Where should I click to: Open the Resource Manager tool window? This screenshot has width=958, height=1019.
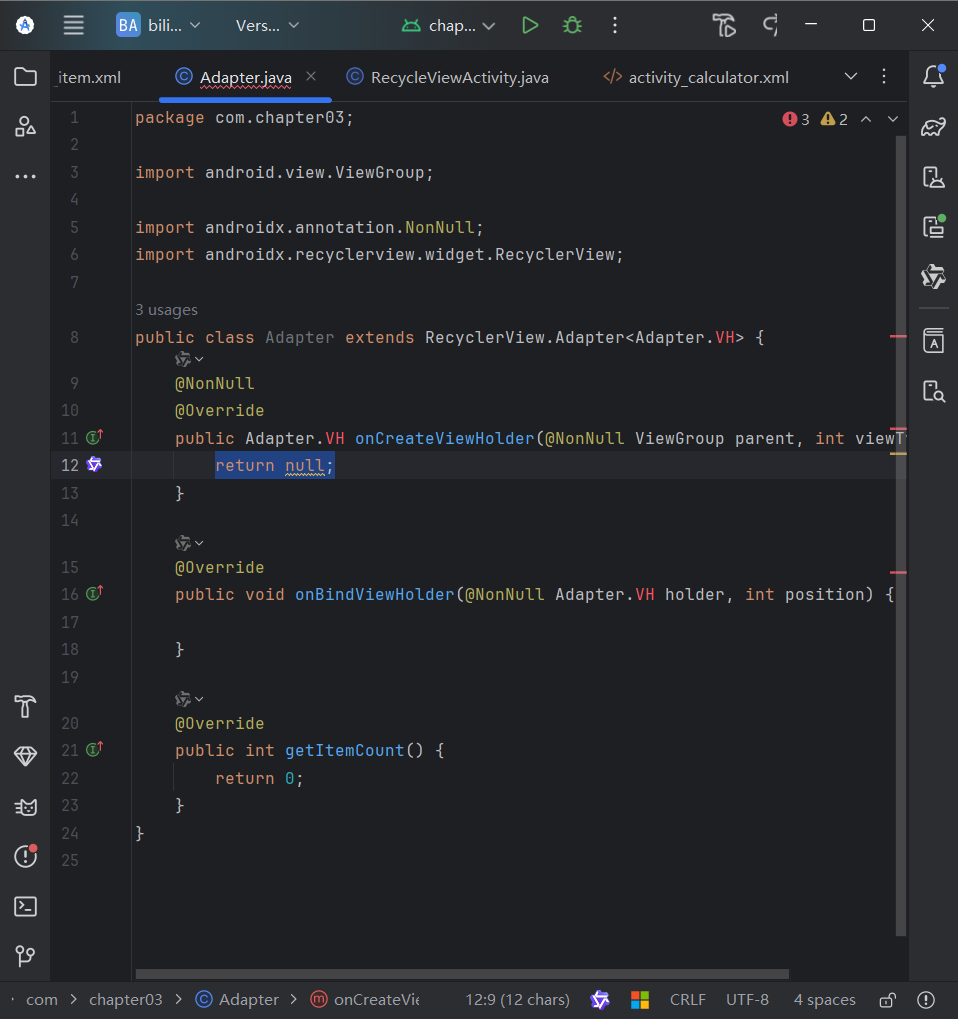coord(25,126)
